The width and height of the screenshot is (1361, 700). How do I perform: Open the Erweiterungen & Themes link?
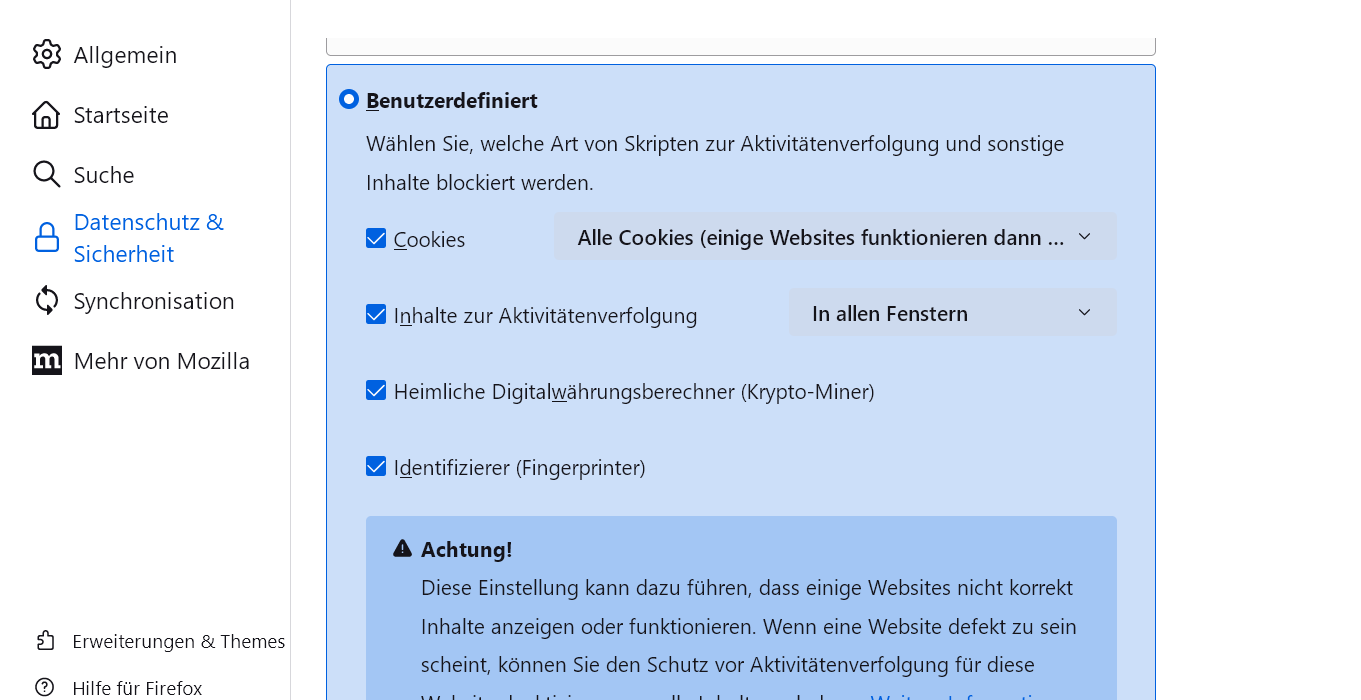[x=179, y=641]
